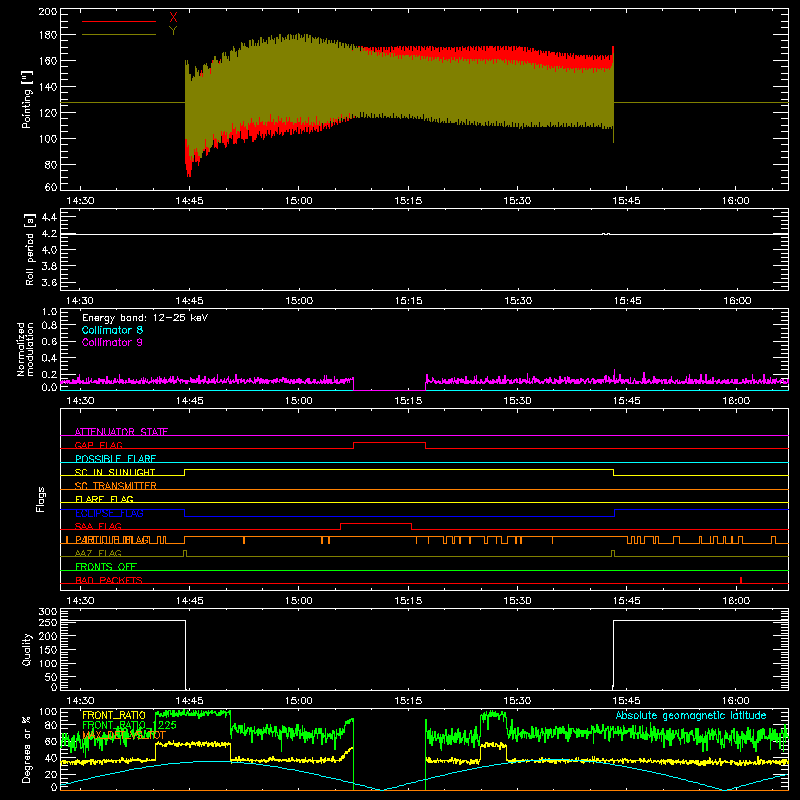Click the orange PARTICLE_FLAG label

click(112, 539)
